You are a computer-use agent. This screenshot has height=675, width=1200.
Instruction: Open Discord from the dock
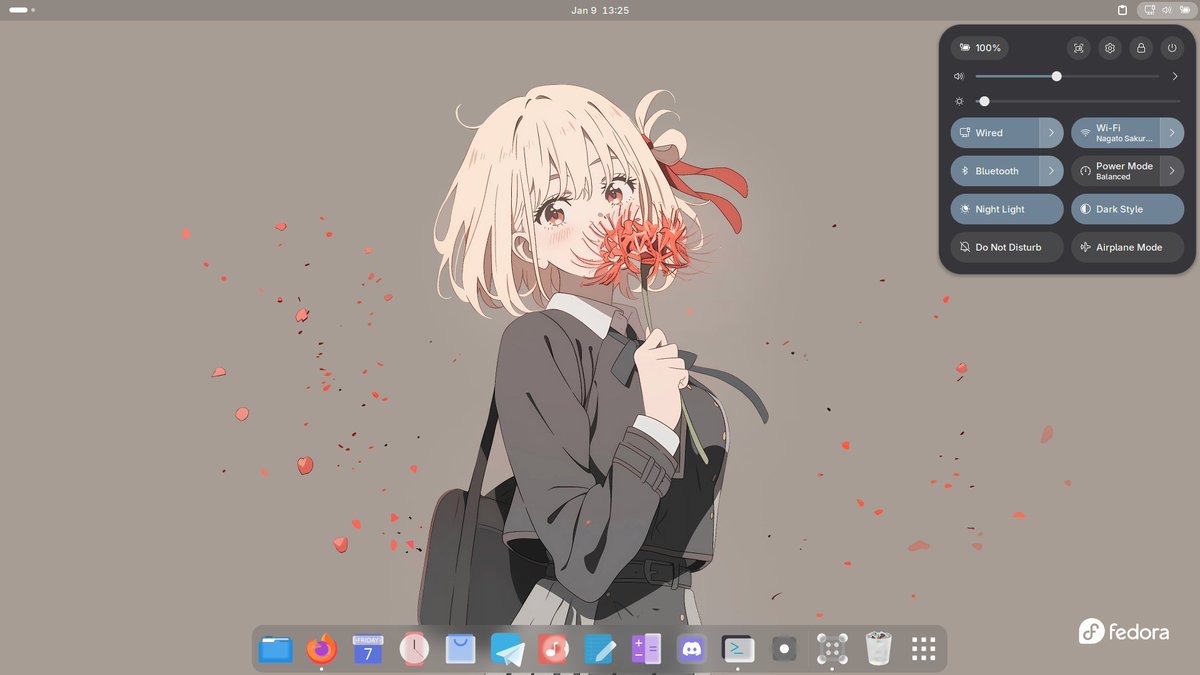(x=692, y=649)
